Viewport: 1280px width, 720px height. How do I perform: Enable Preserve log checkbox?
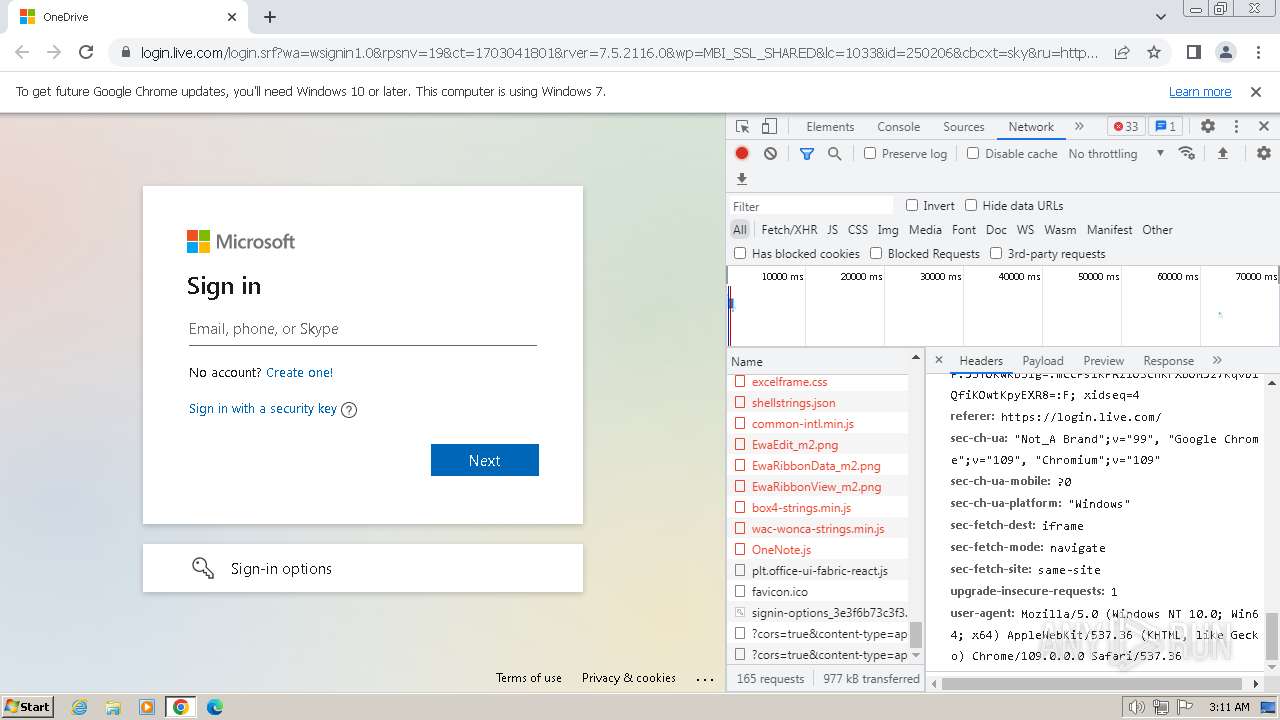tap(870, 153)
